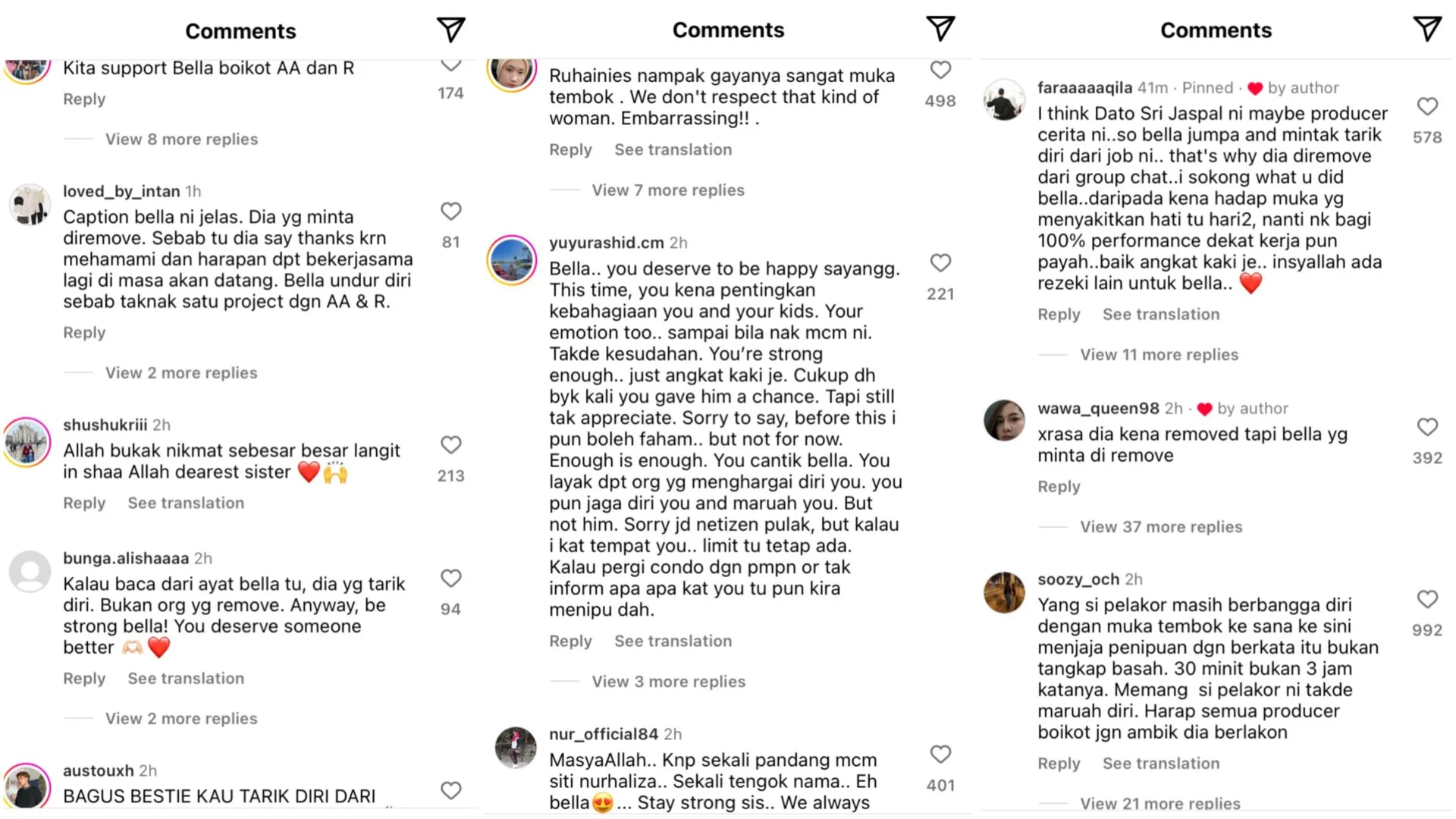The height and width of the screenshot is (819, 1456).
Task: Open yuyurashid.cm's profile picture
Action: click(x=512, y=260)
